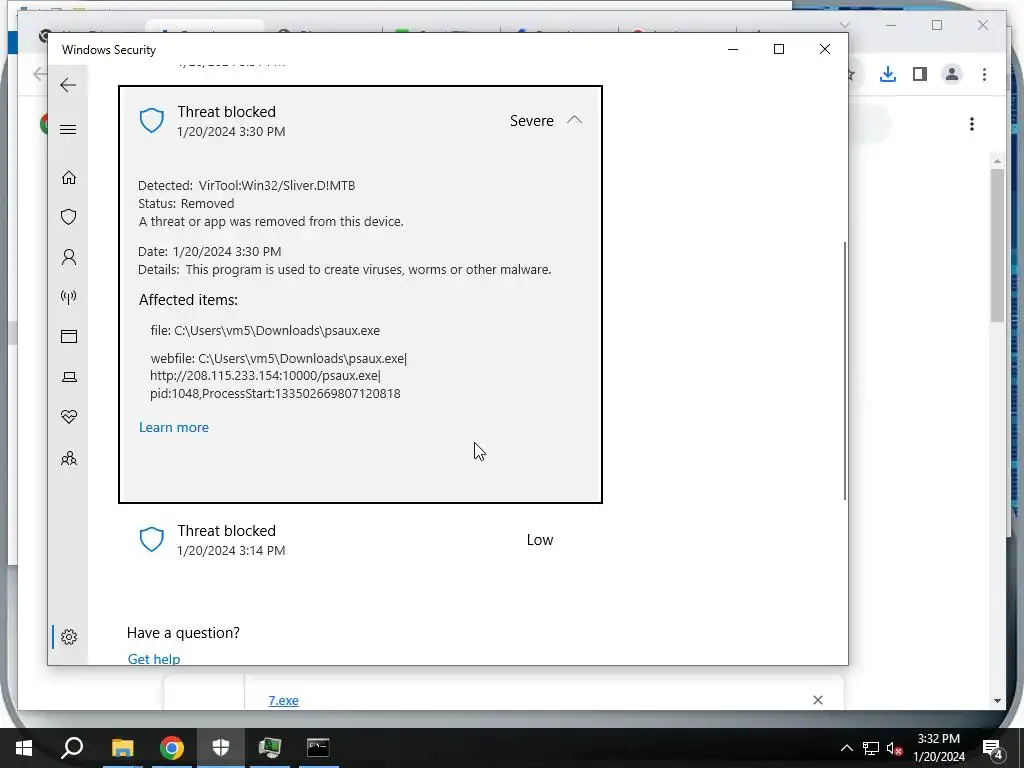Open Chrome profile avatar icon

952,74
